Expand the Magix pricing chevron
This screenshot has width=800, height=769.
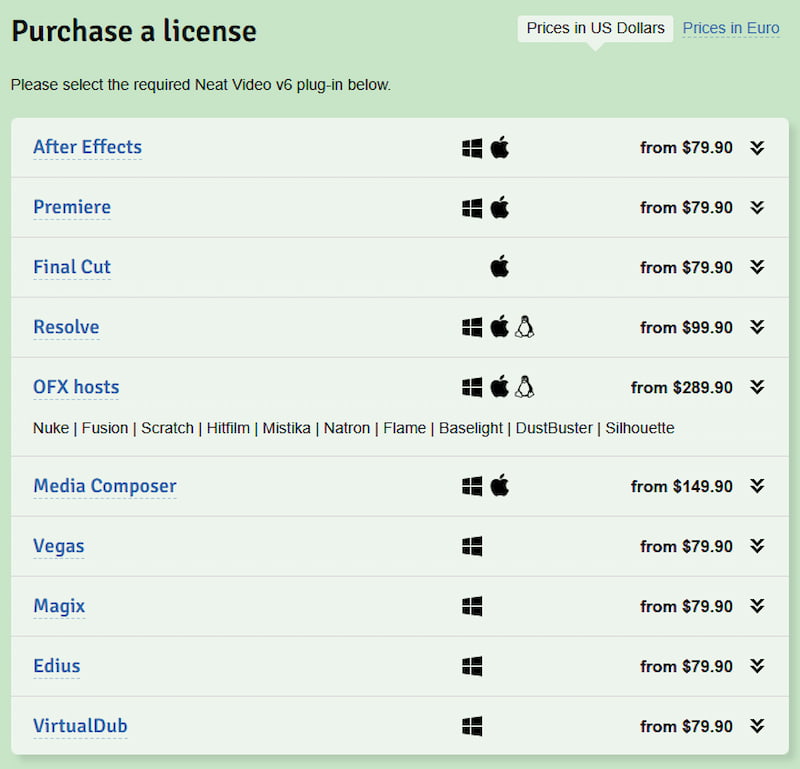click(758, 606)
